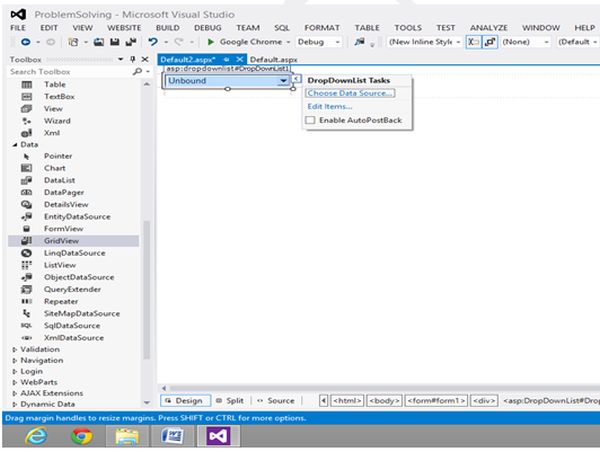The width and height of the screenshot is (600, 452).
Task: Click the Save toolbar icon
Action: pos(115,42)
